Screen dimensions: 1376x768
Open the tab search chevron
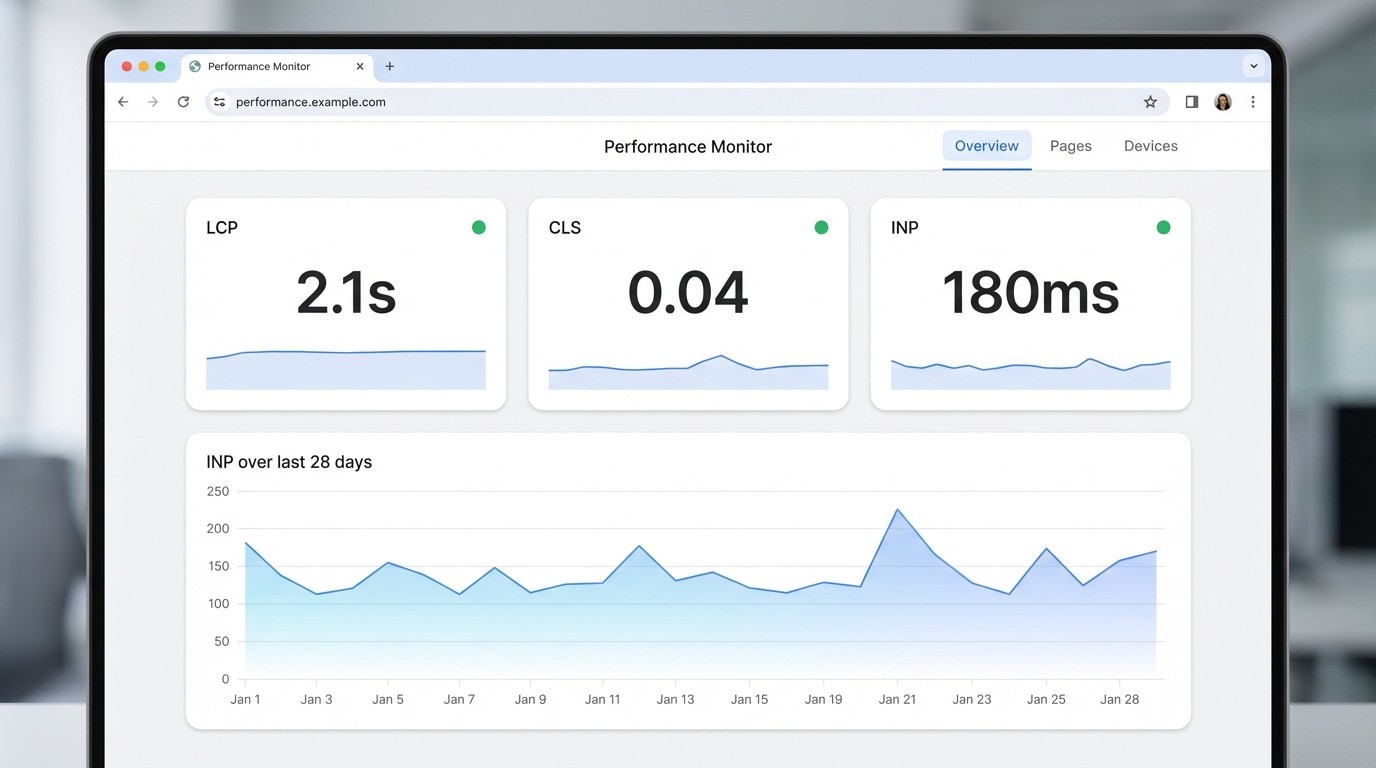pos(1254,65)
